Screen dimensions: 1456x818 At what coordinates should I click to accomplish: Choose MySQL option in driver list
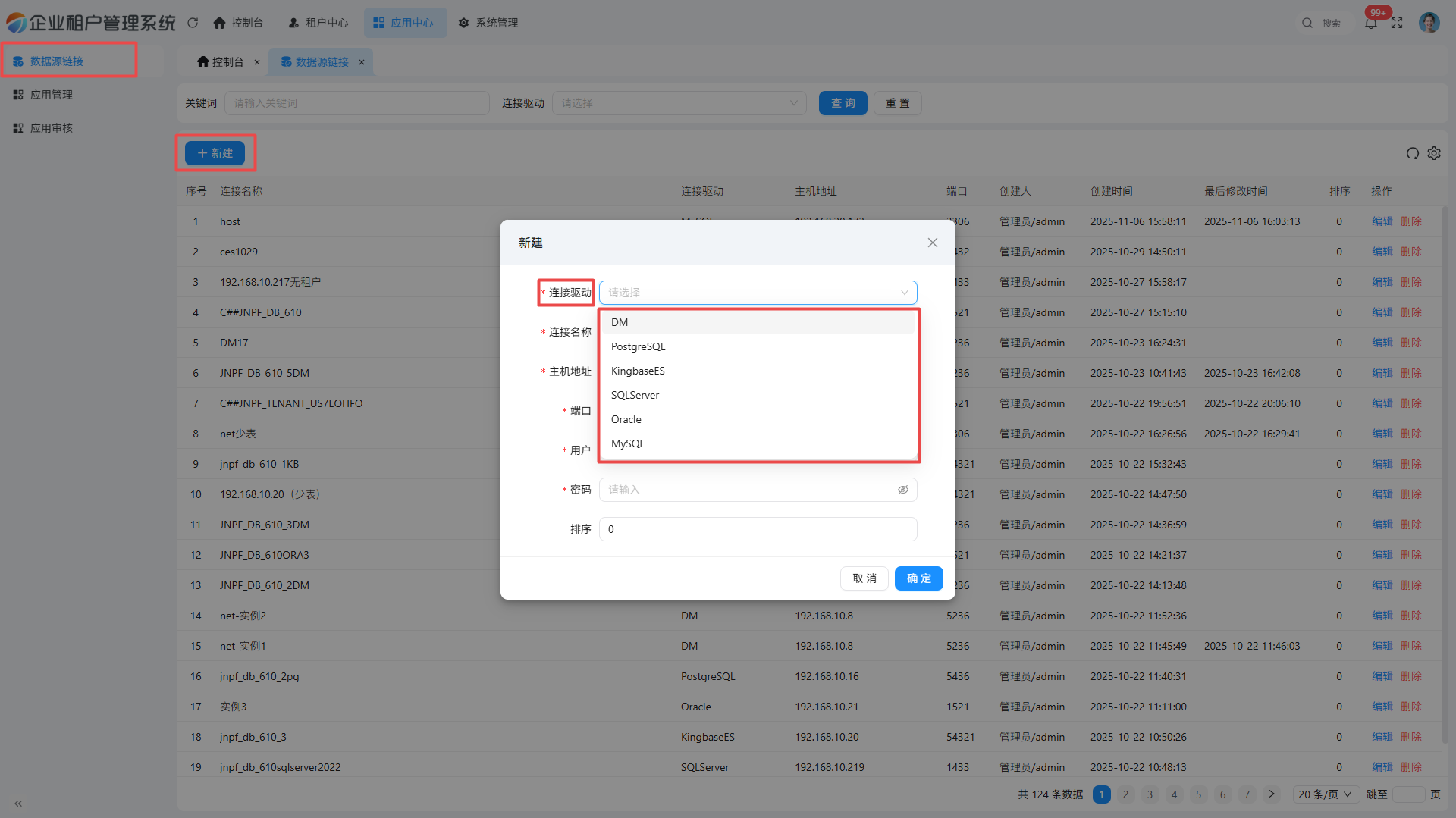pyautogui.click(x=628, y=443)
